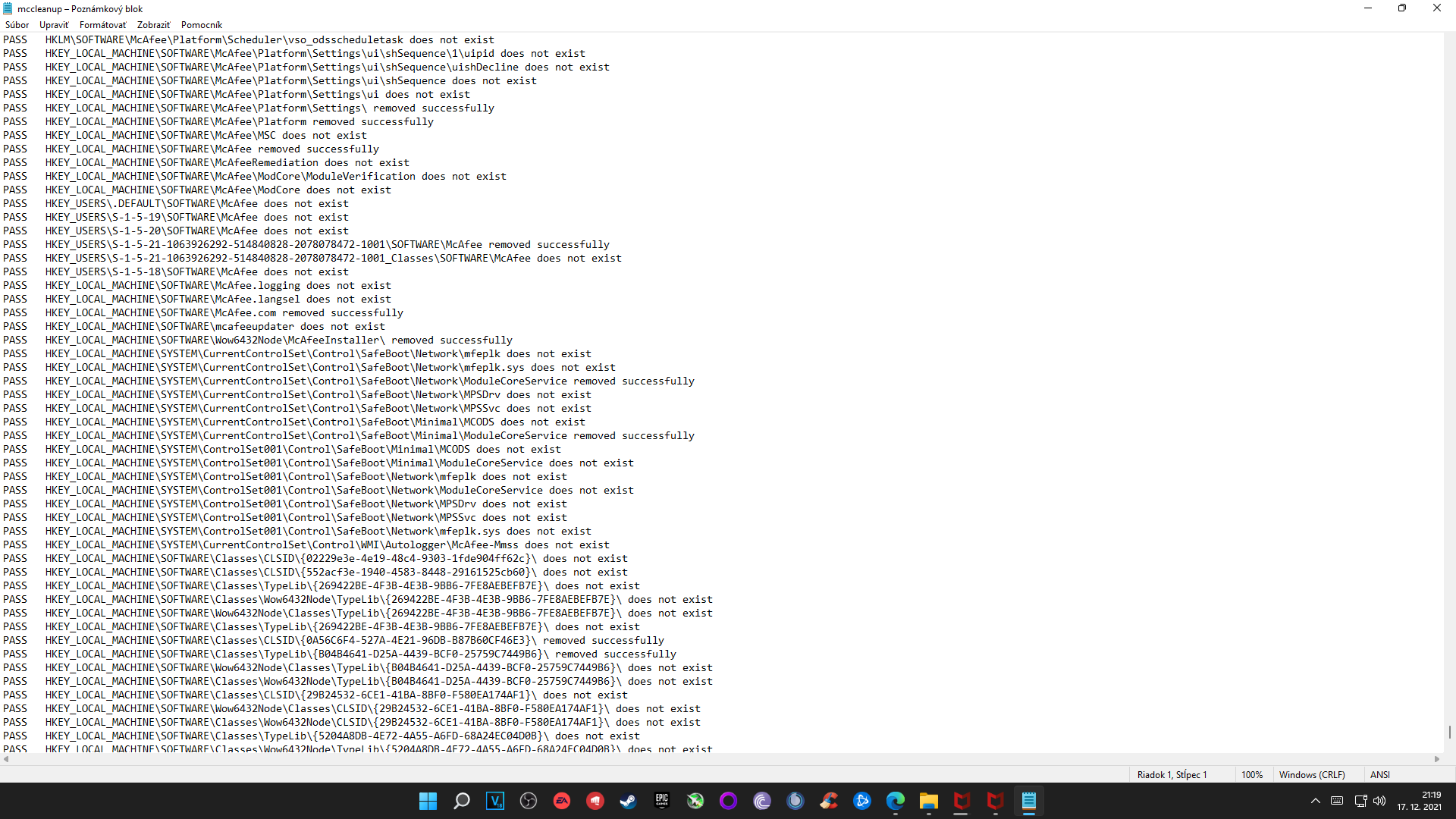Screen dimensions: 1456x819
Task: Open the Súbor menu
Action: (17, 25)
